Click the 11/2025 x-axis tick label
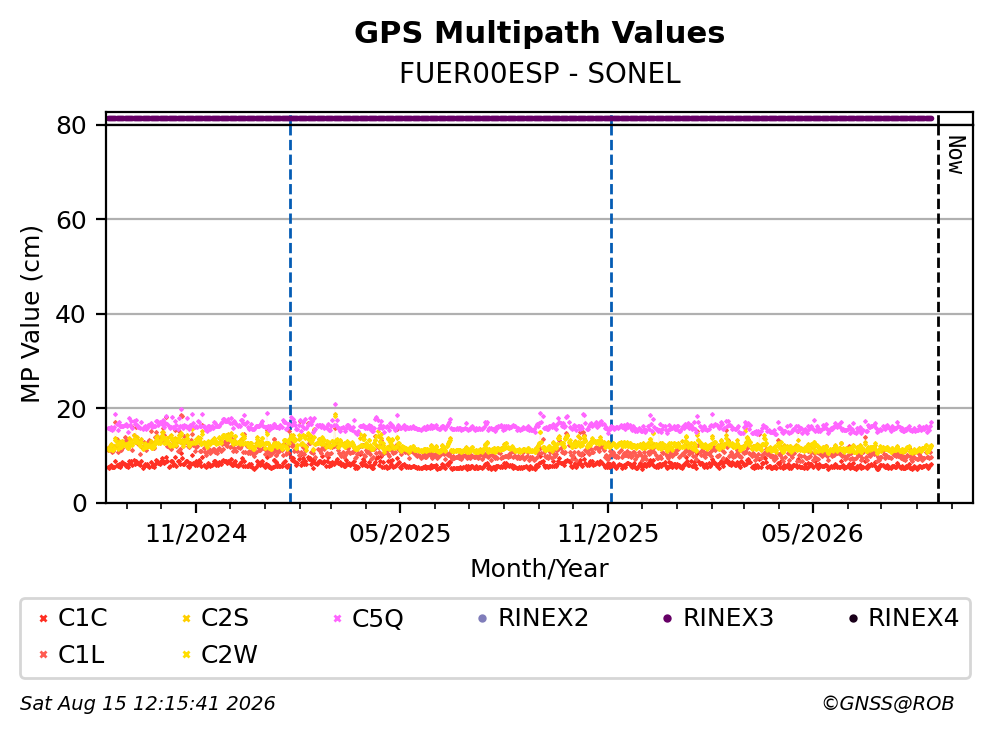Image resolution: width=992 pixels, height=734 pixels. point(608,534)
